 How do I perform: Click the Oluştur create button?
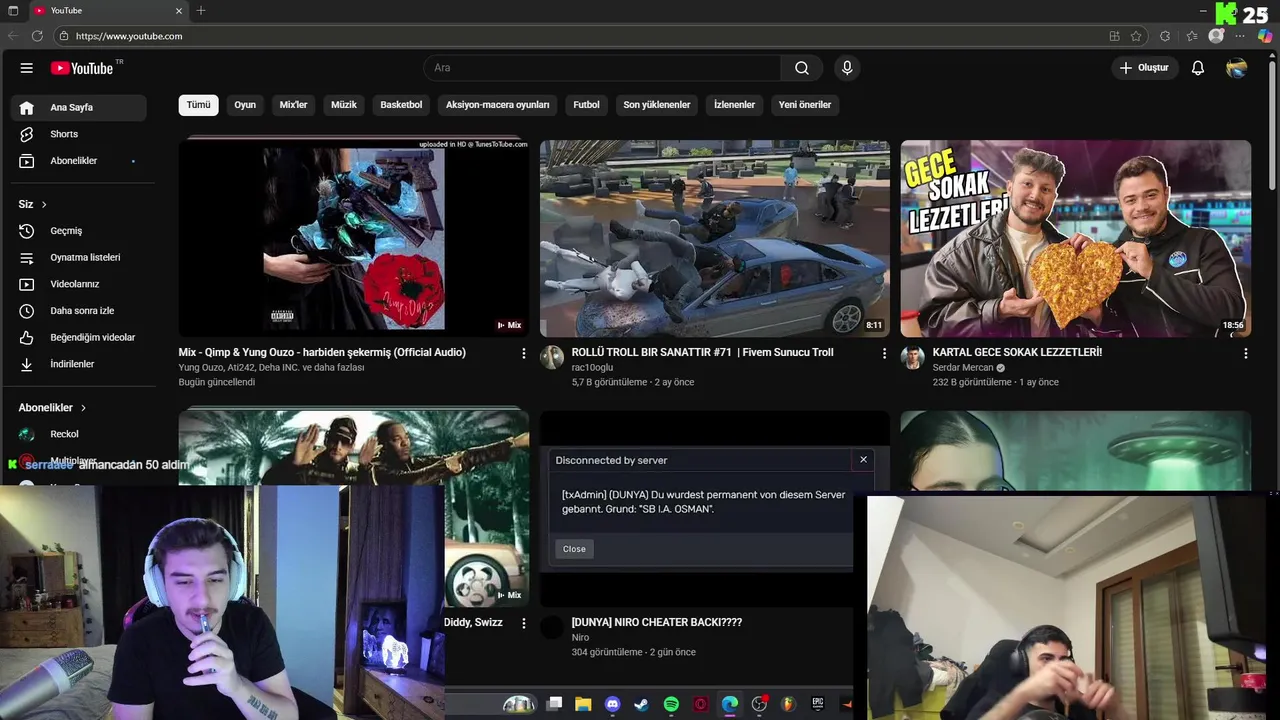1144,68
